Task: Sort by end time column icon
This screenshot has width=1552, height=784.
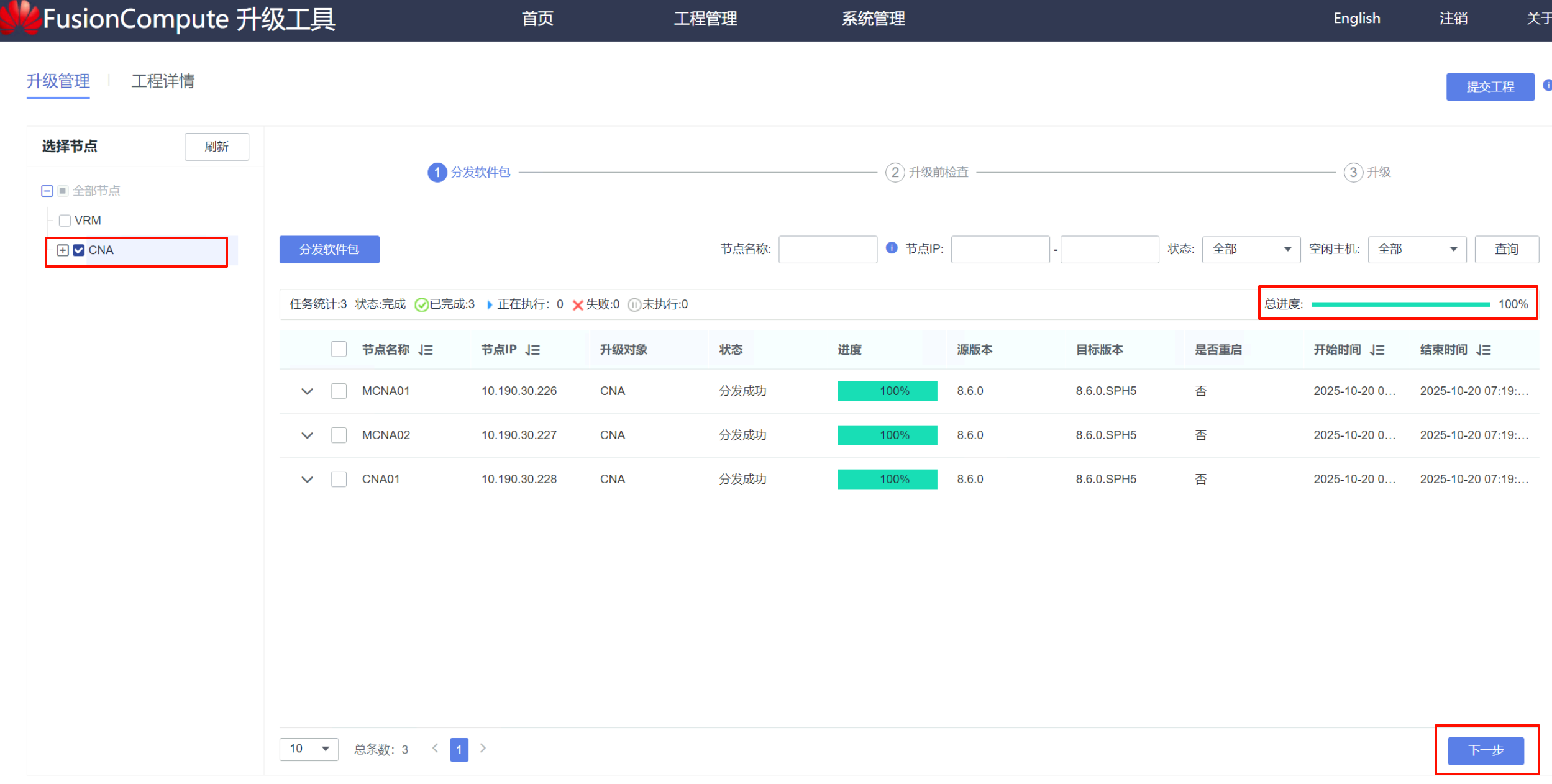Action: 1484,350
